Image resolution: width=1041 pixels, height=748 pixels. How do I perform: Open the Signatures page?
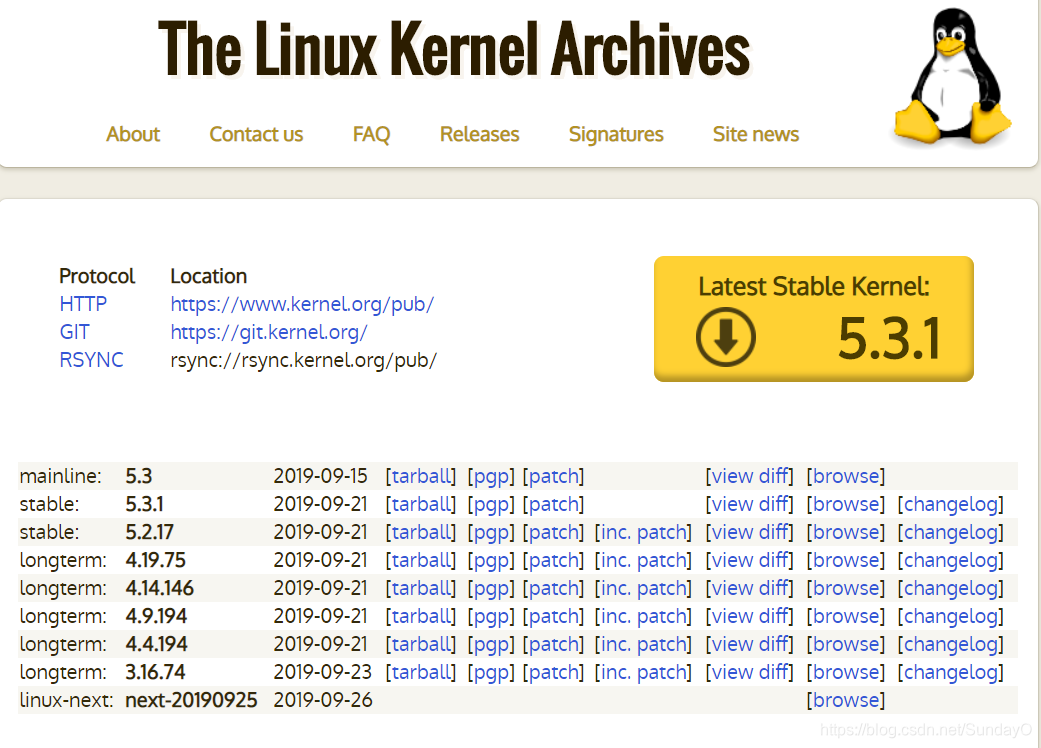coord(616,134)
